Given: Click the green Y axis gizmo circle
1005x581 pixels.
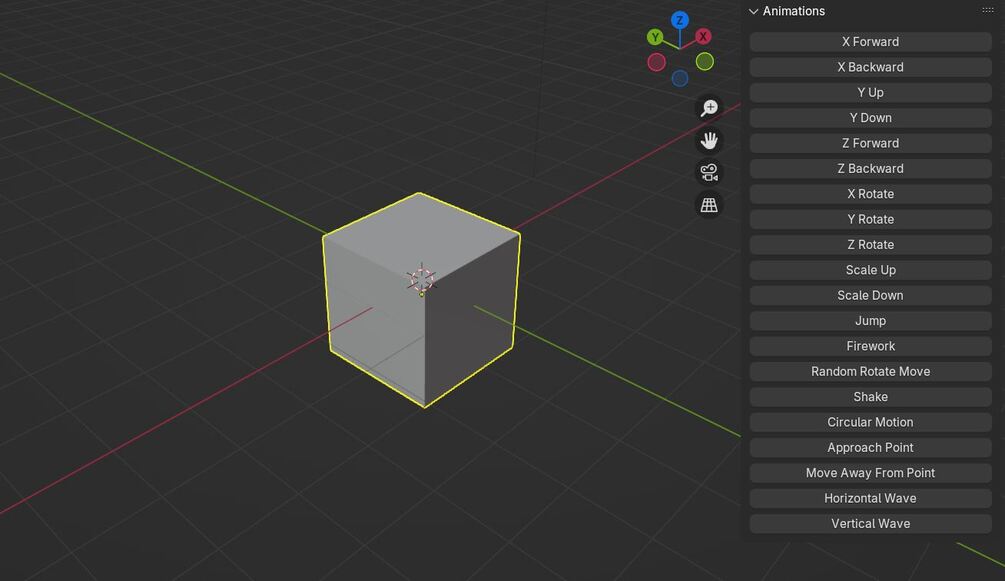Looking at the screenshot, I should pyautogui.click(x=655, y=37).
